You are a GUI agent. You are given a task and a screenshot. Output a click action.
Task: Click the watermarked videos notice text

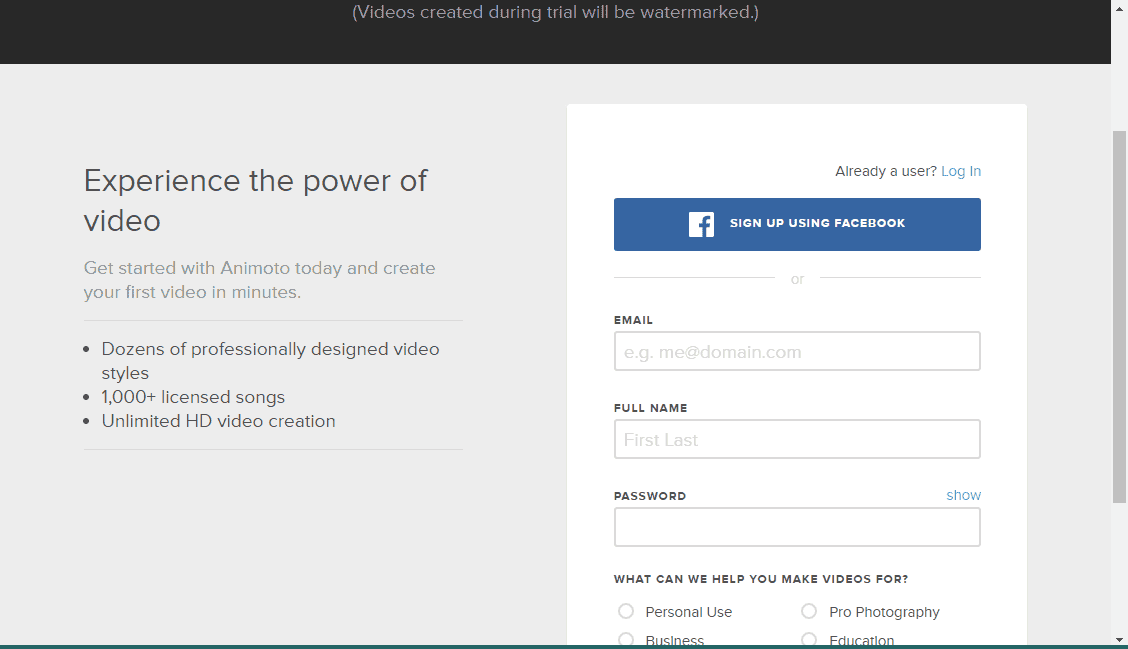(555, 12)
